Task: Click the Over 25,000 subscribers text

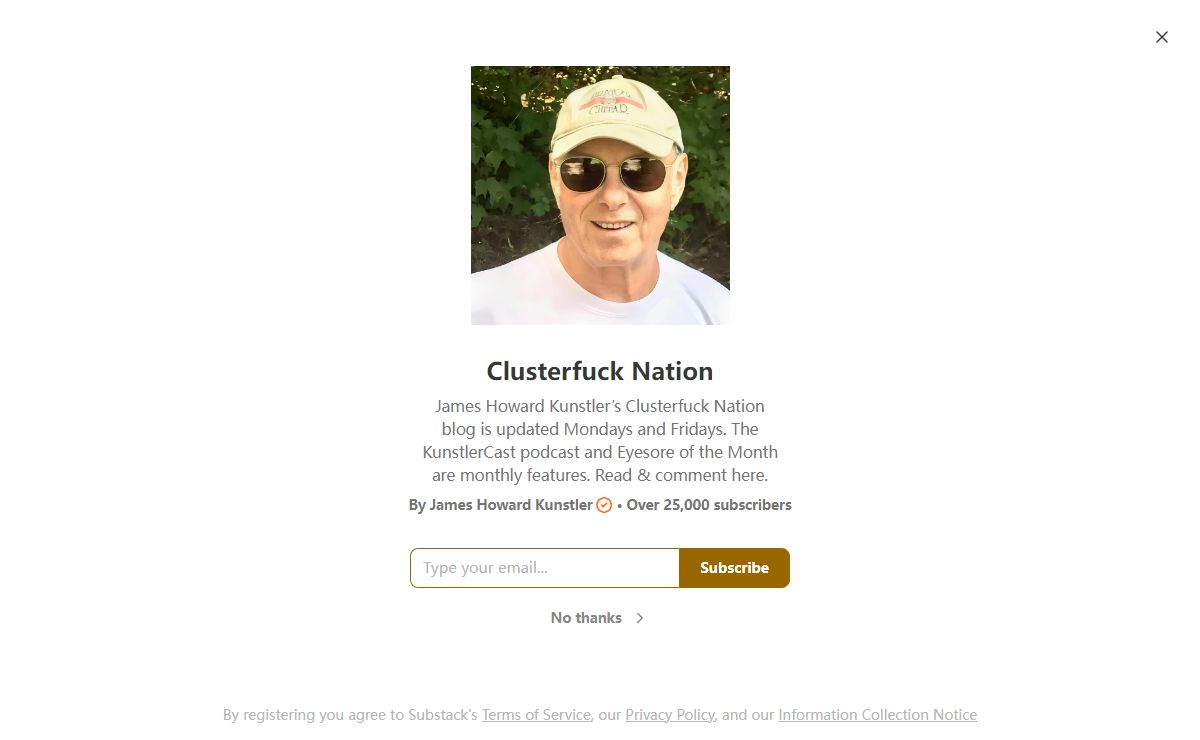Action: click(709, 505)
